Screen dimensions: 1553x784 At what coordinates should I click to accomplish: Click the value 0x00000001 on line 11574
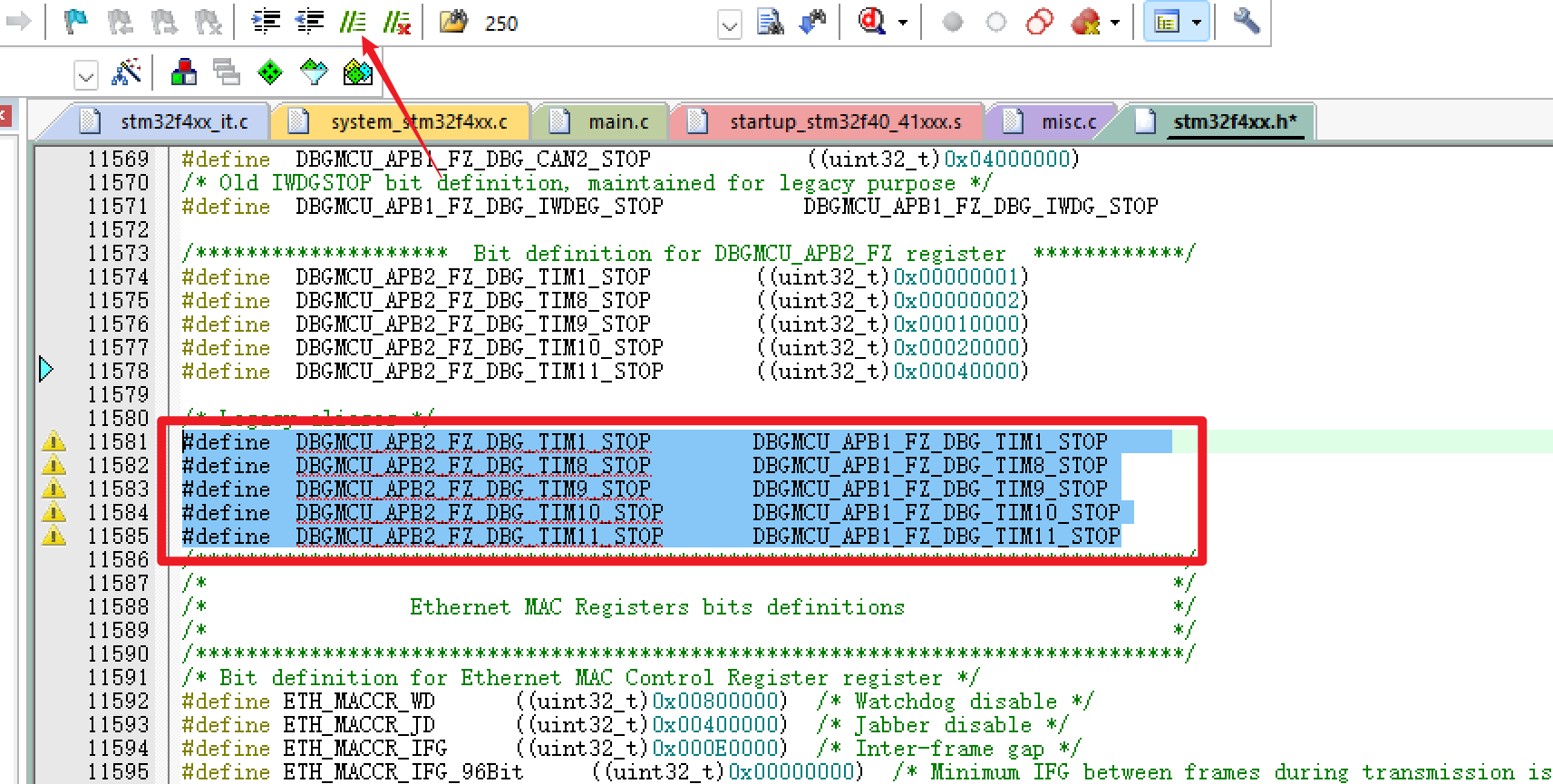956,277
